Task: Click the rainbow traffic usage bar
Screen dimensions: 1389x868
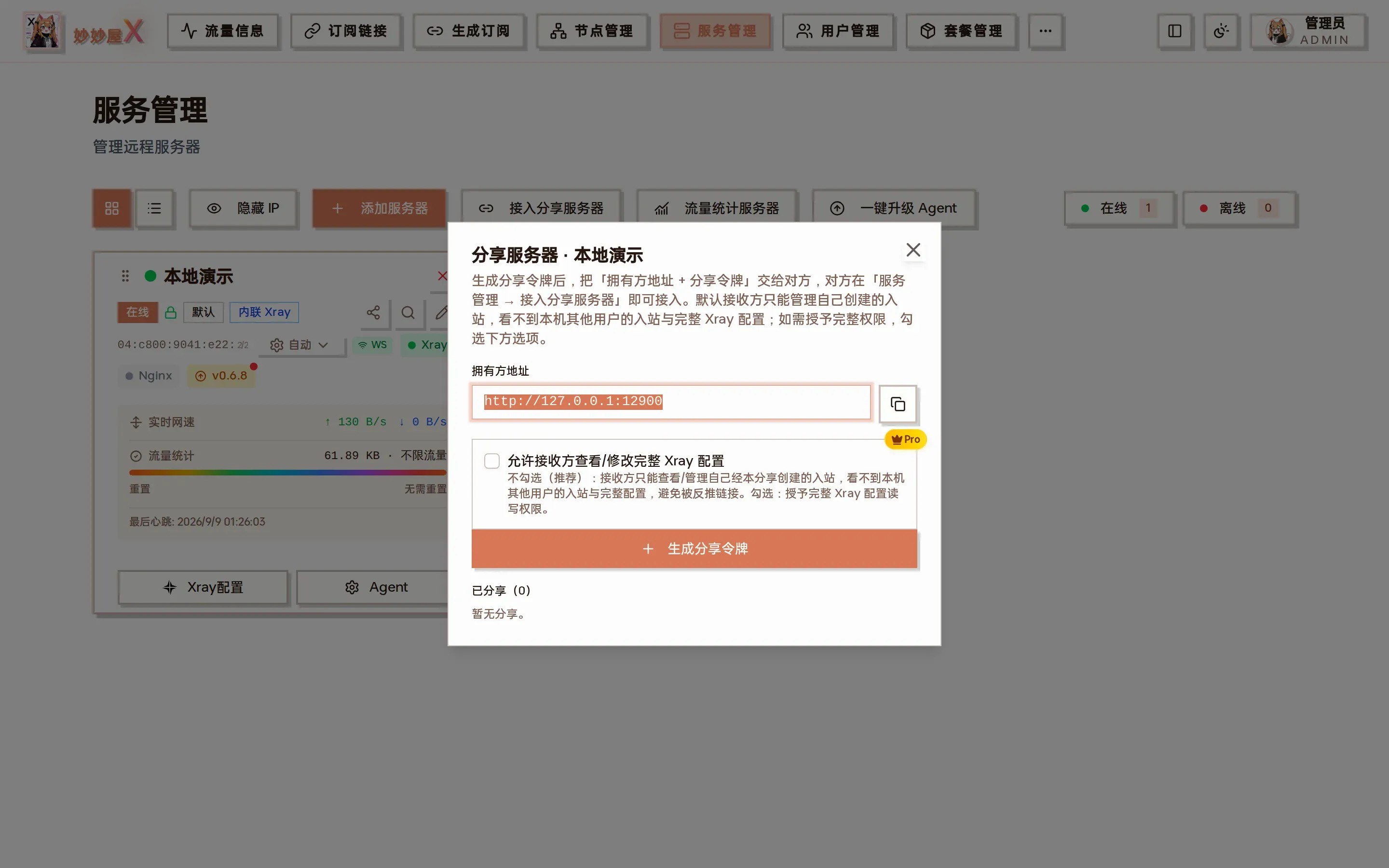Action: 287,473
